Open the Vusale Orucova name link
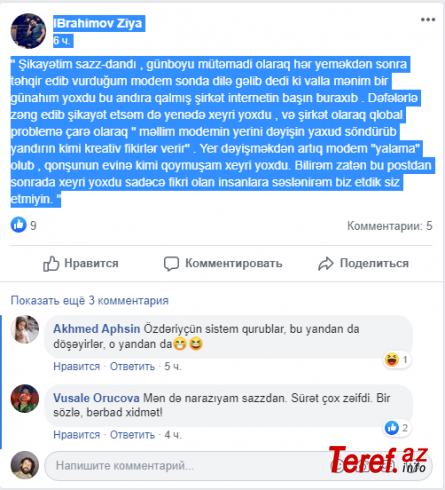This screenshot has height=490, width=445. coord(96,398)
